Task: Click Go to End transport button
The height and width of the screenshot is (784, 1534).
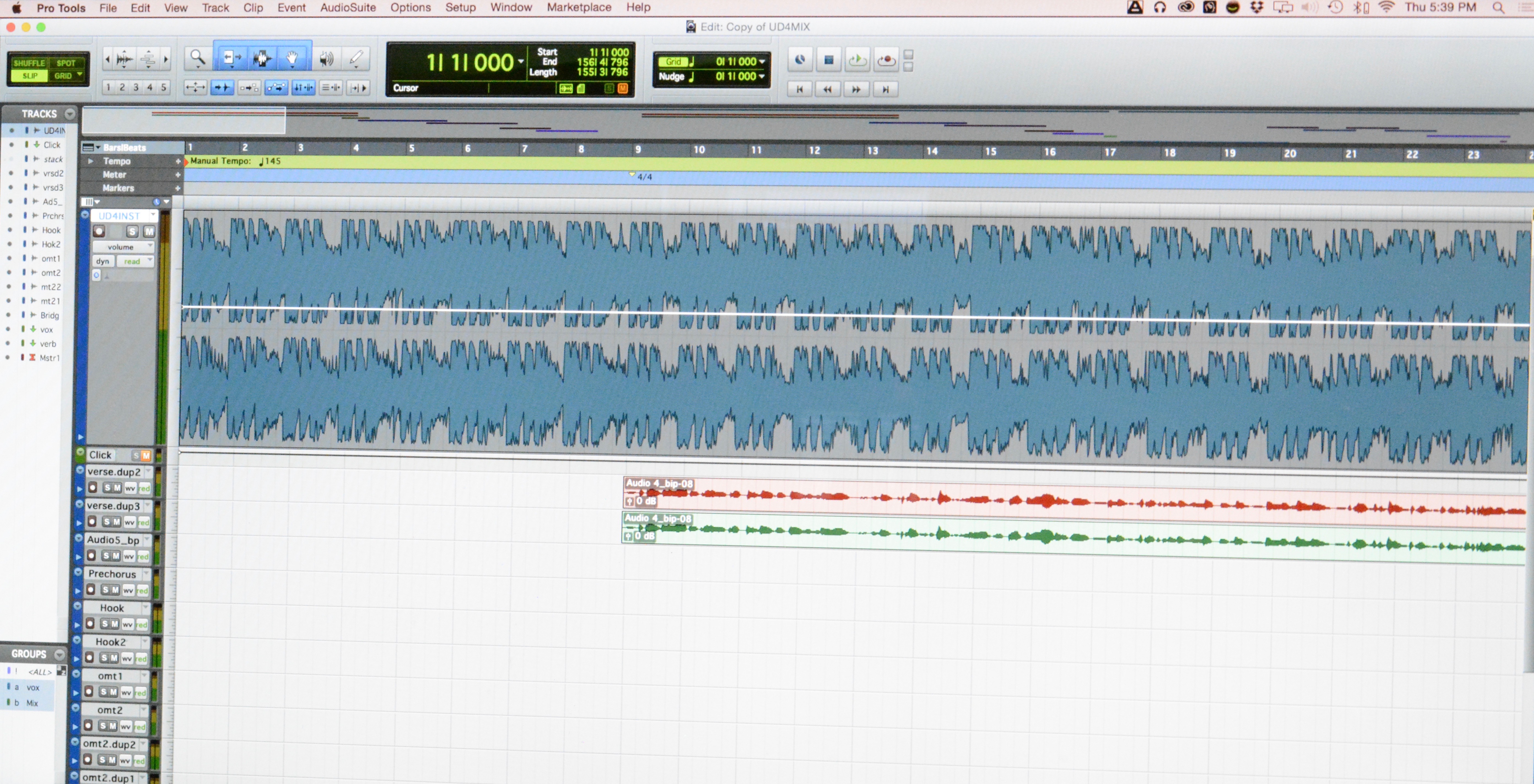Action: pos(886,89)
